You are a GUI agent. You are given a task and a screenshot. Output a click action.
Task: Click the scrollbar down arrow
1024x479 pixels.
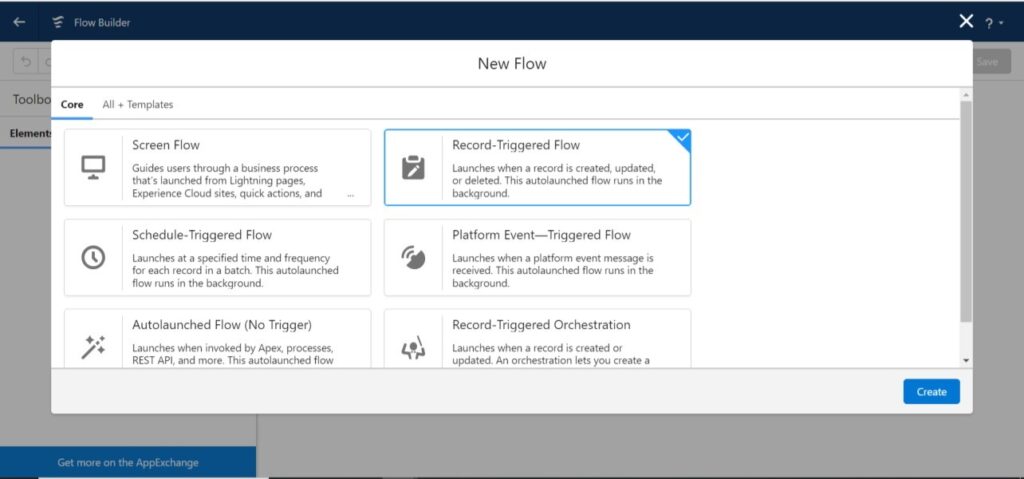965,360
